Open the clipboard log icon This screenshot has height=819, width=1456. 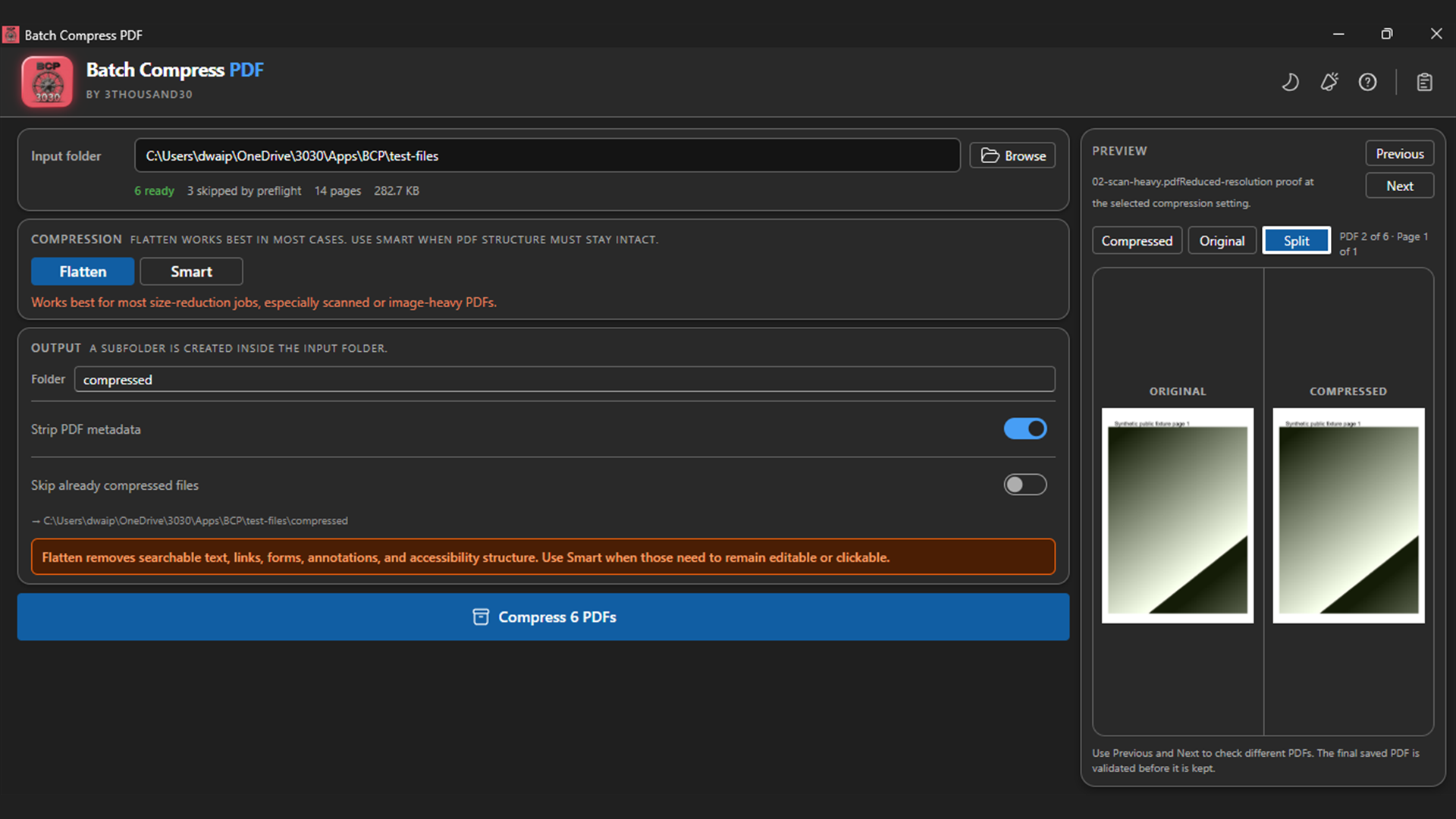(1424, 82)
